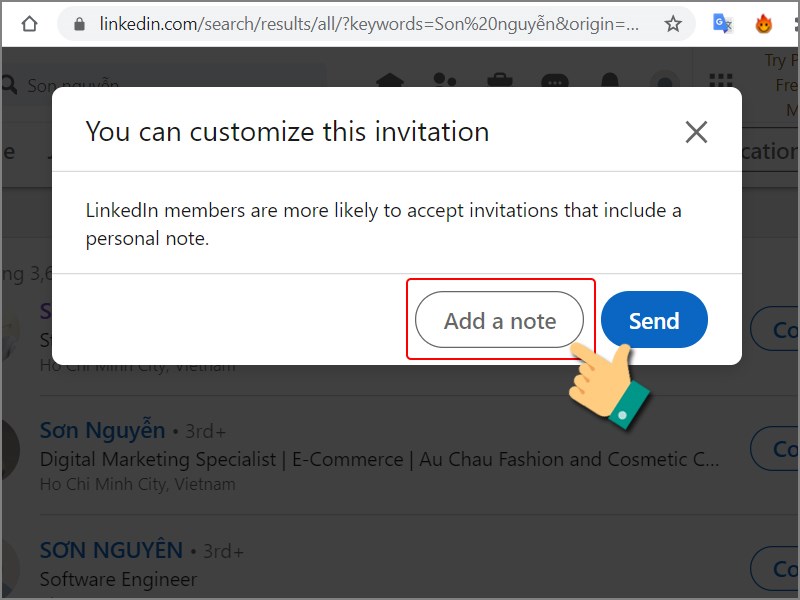
Task: Open the Jobs briefcase icon
Action: [499, 80]
